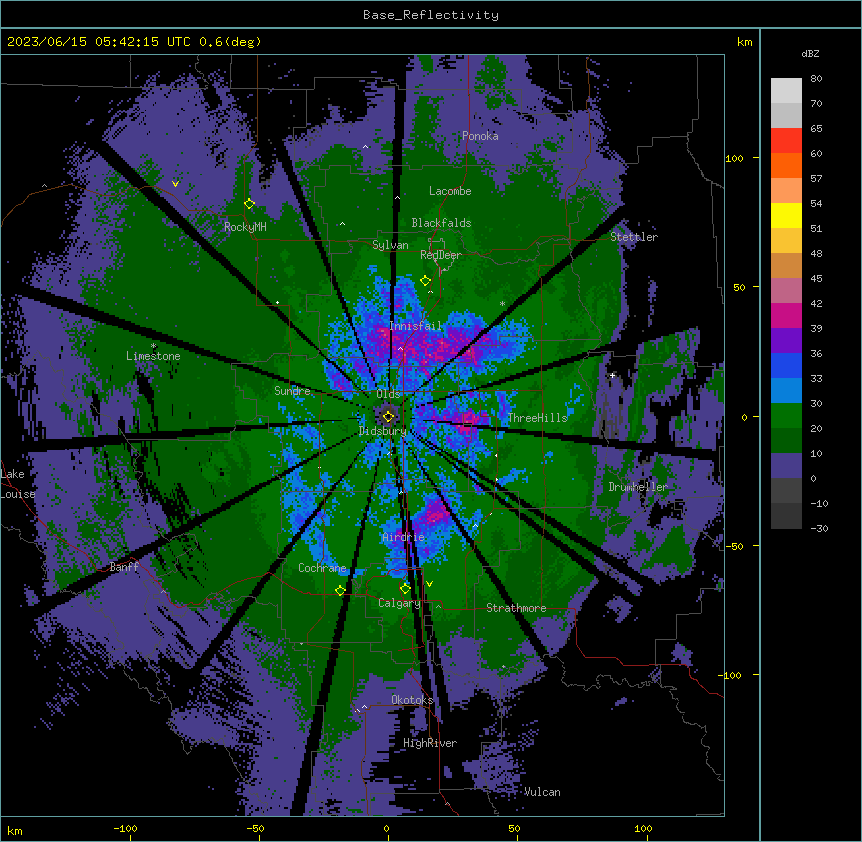Click the -100 tick on the right axis

pos(731,675)
